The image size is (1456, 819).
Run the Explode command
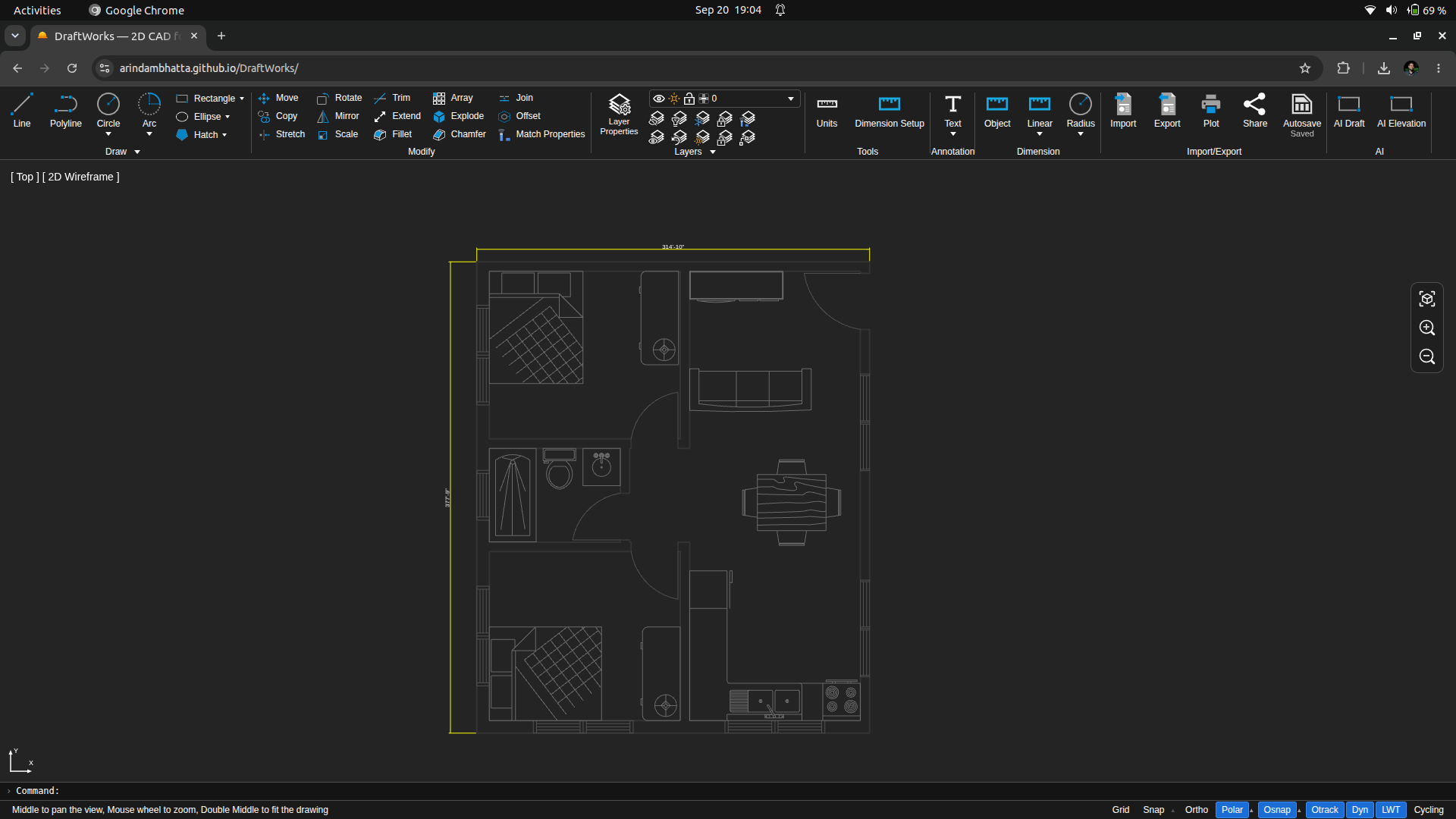point(458,116)
